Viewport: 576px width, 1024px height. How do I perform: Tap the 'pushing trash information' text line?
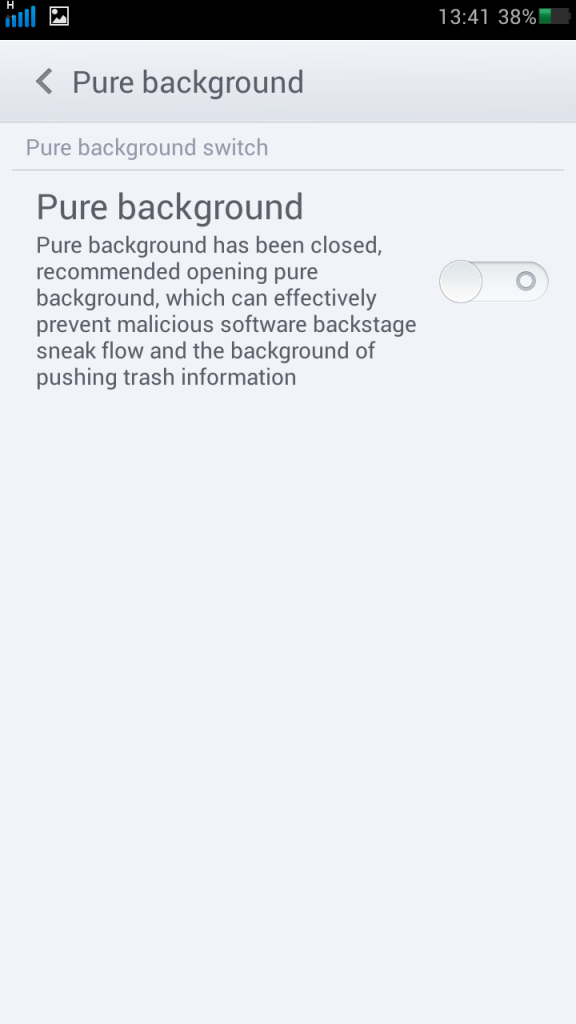pos(167,377)
